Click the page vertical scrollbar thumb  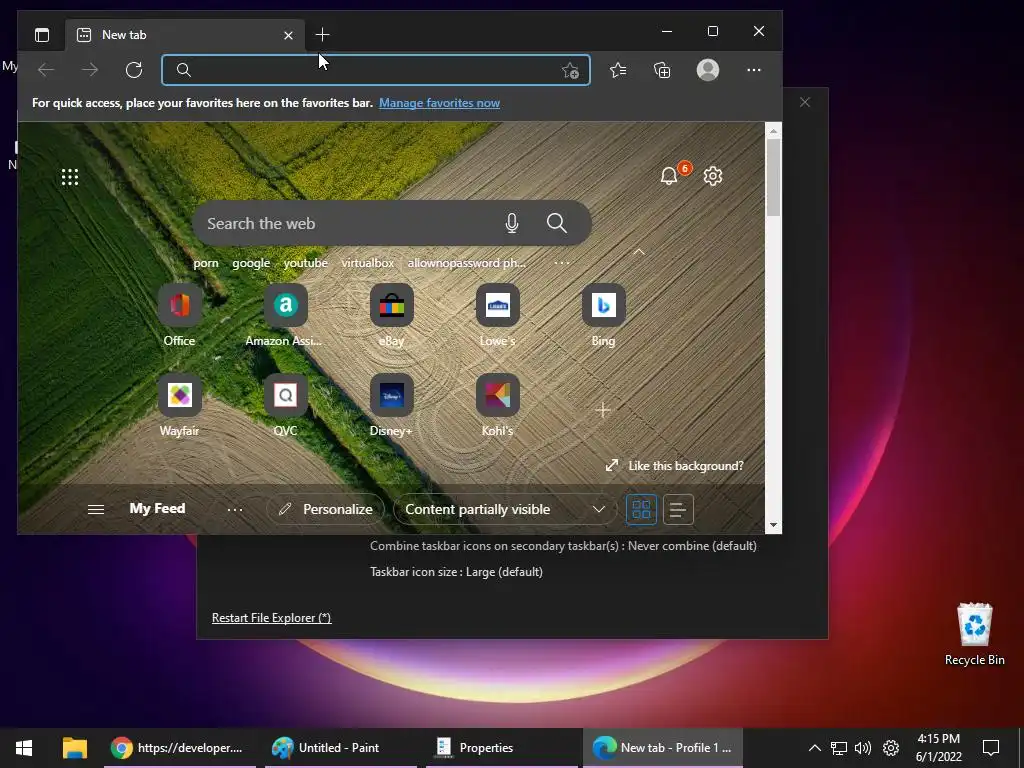tap(773, 177)
